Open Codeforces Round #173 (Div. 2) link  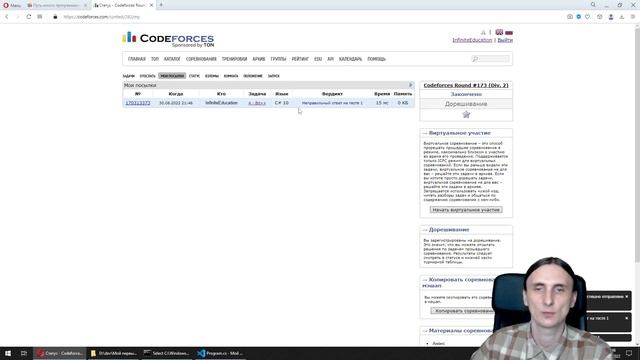466,85
